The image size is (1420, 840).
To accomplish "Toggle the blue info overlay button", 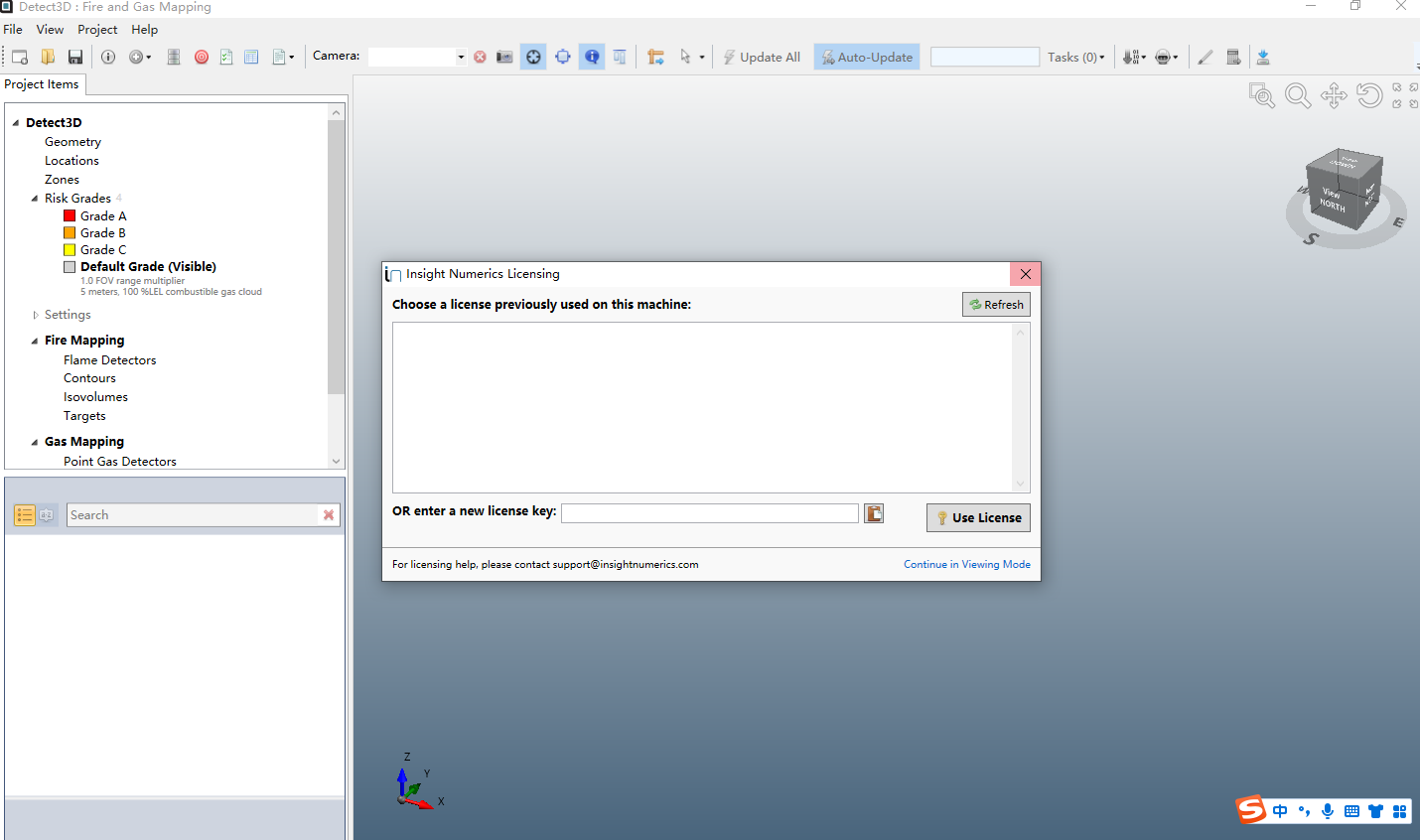I will point(592,57).
